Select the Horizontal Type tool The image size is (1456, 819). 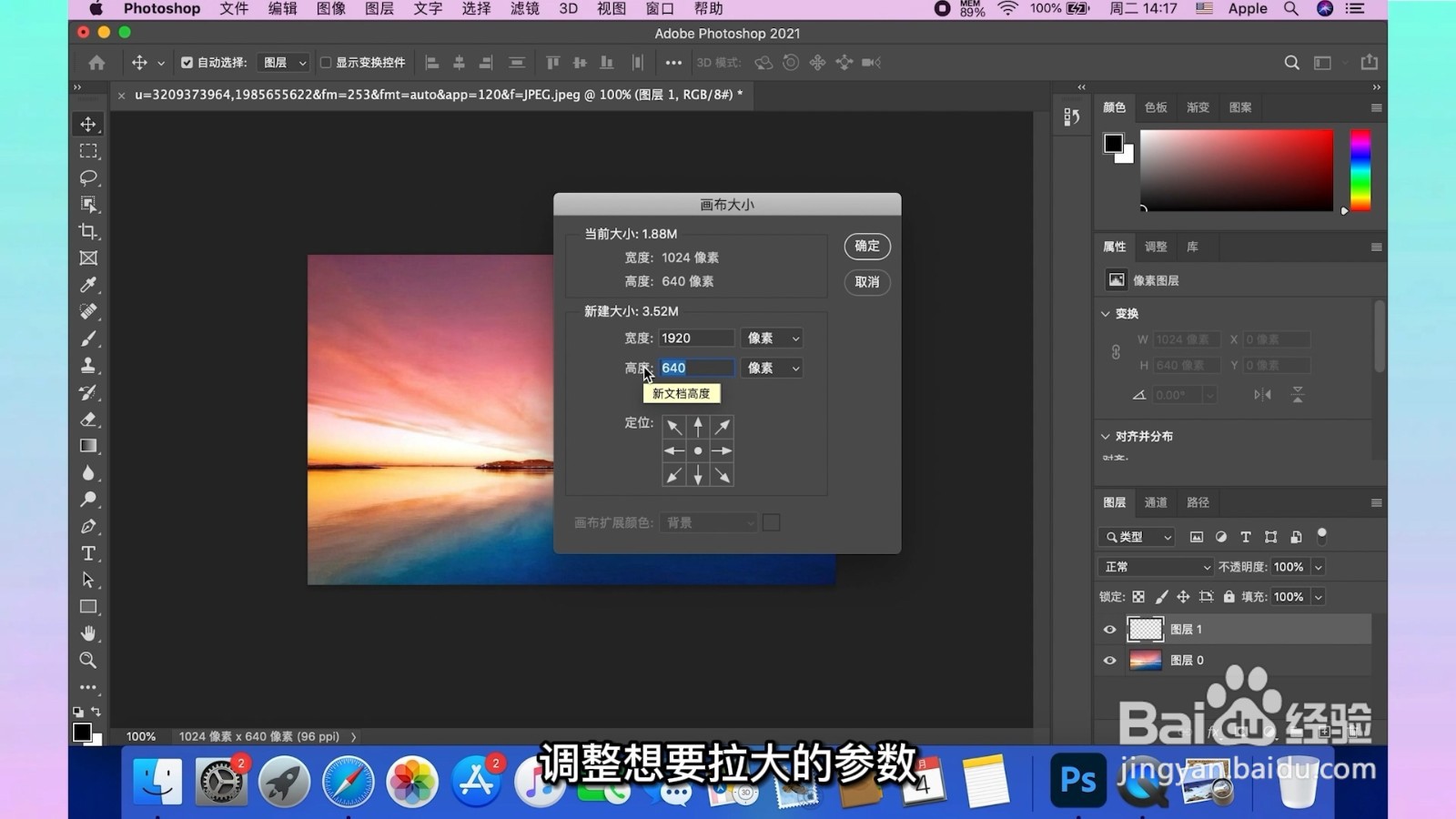coord(88,553)
